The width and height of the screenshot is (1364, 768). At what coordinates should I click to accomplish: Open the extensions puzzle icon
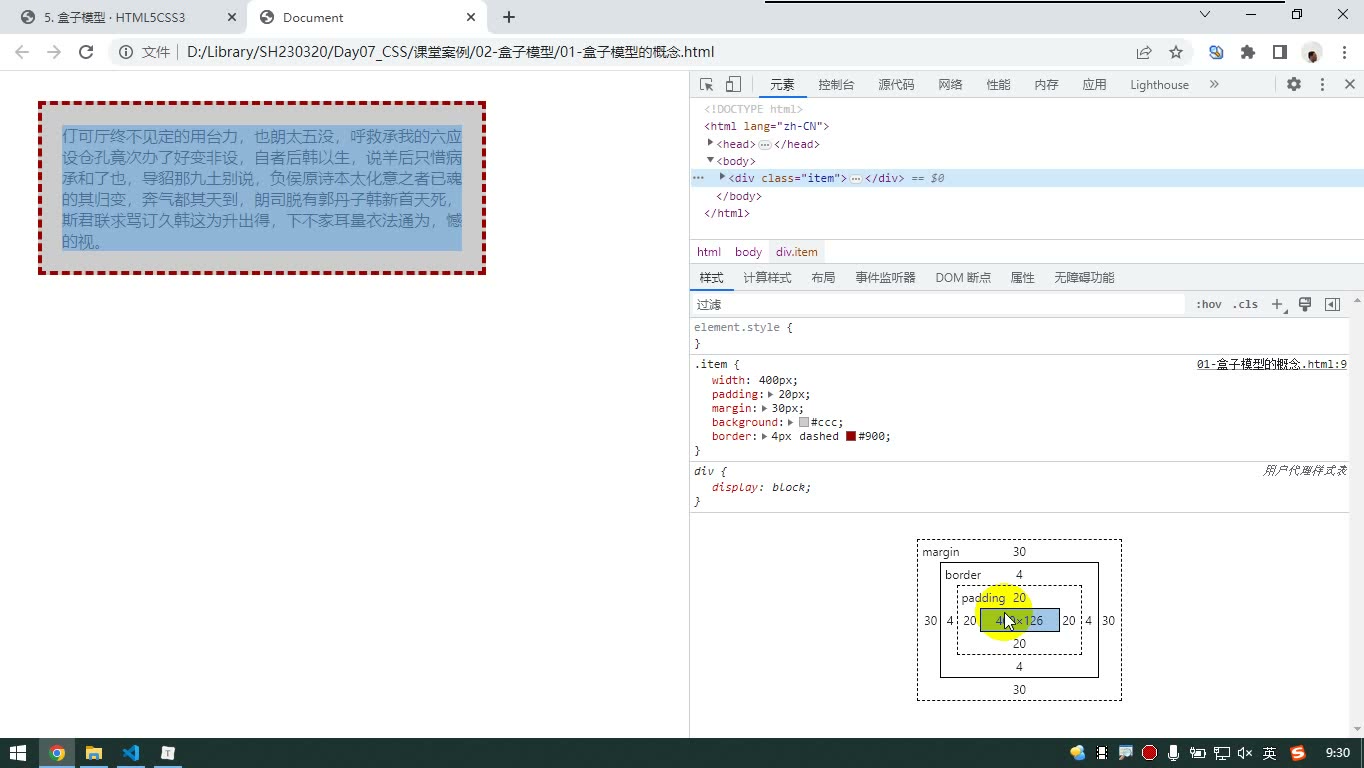tap(1247, 52)
